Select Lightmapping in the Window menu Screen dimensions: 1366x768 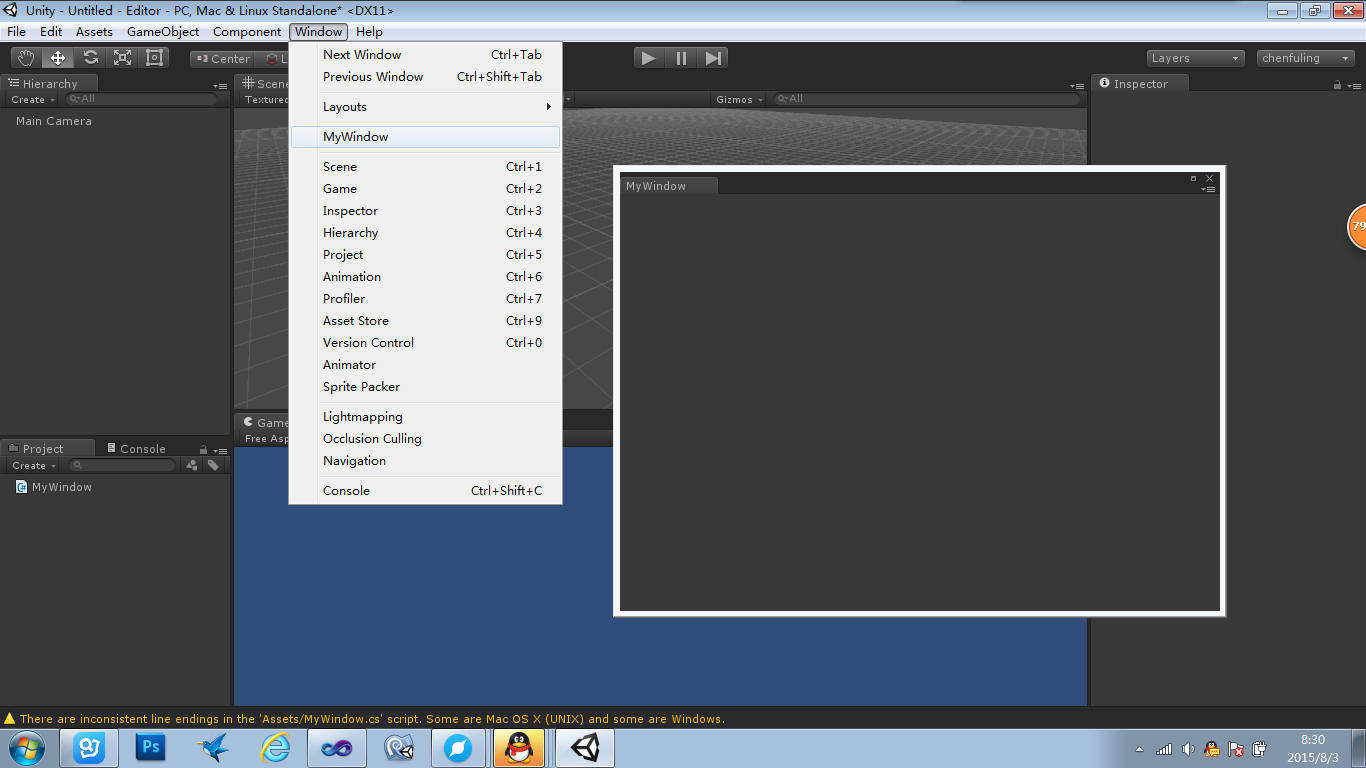tap(362, 416)
